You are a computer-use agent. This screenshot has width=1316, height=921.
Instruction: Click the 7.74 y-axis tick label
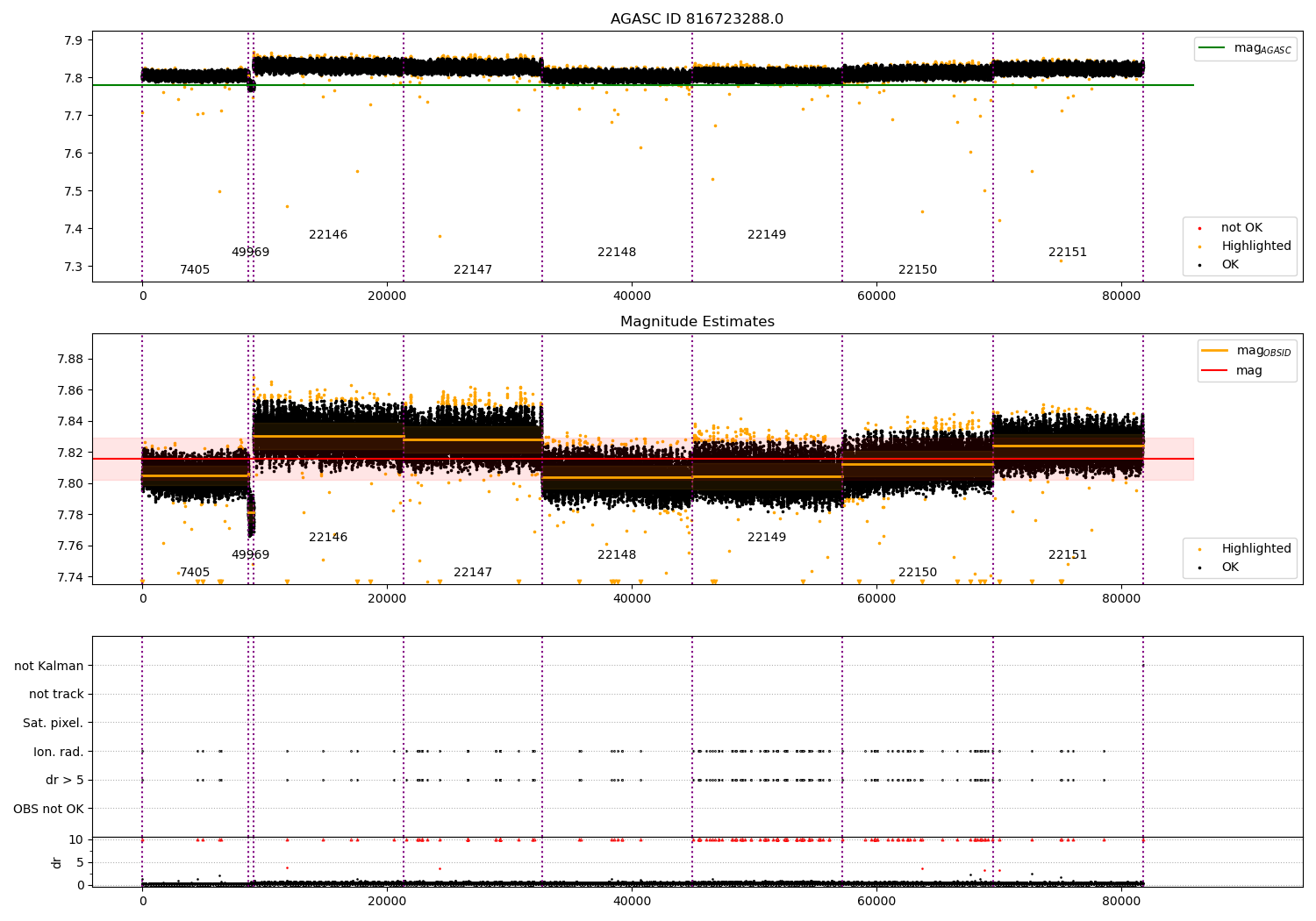[70, 577]
